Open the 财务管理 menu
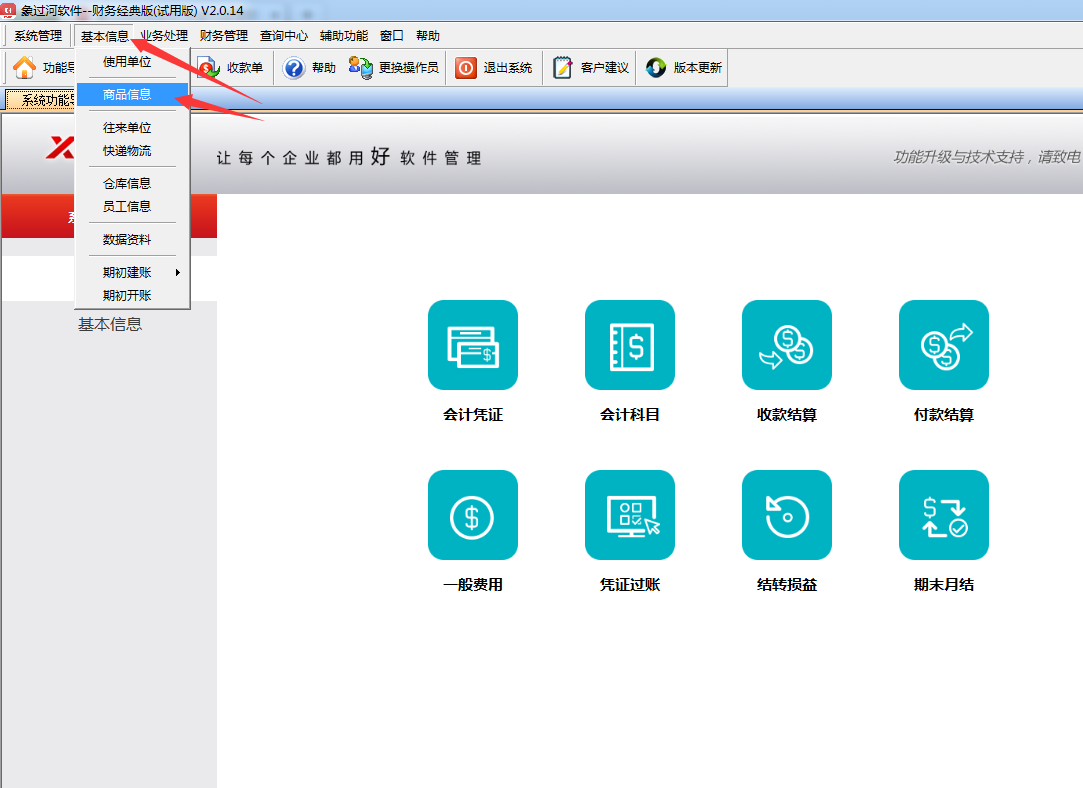Viewport: 1083px width, 788px height. coord(224,36)
